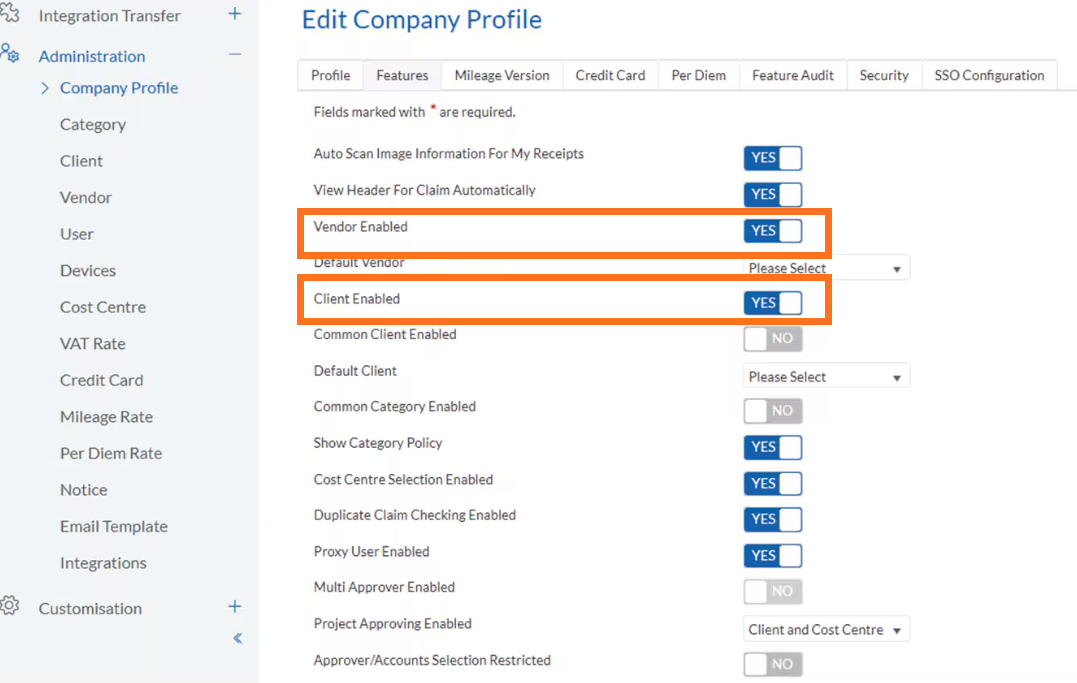The image size is (1077, 683).
Task: Click the Administration sidebar heading
Action: pyautogui.click(x=92, y=56)
